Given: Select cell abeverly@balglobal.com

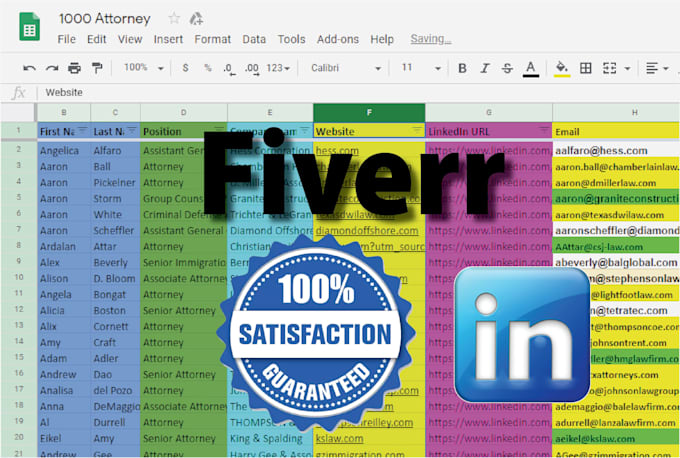Looking at the screenshot, I should coord(616,262).
